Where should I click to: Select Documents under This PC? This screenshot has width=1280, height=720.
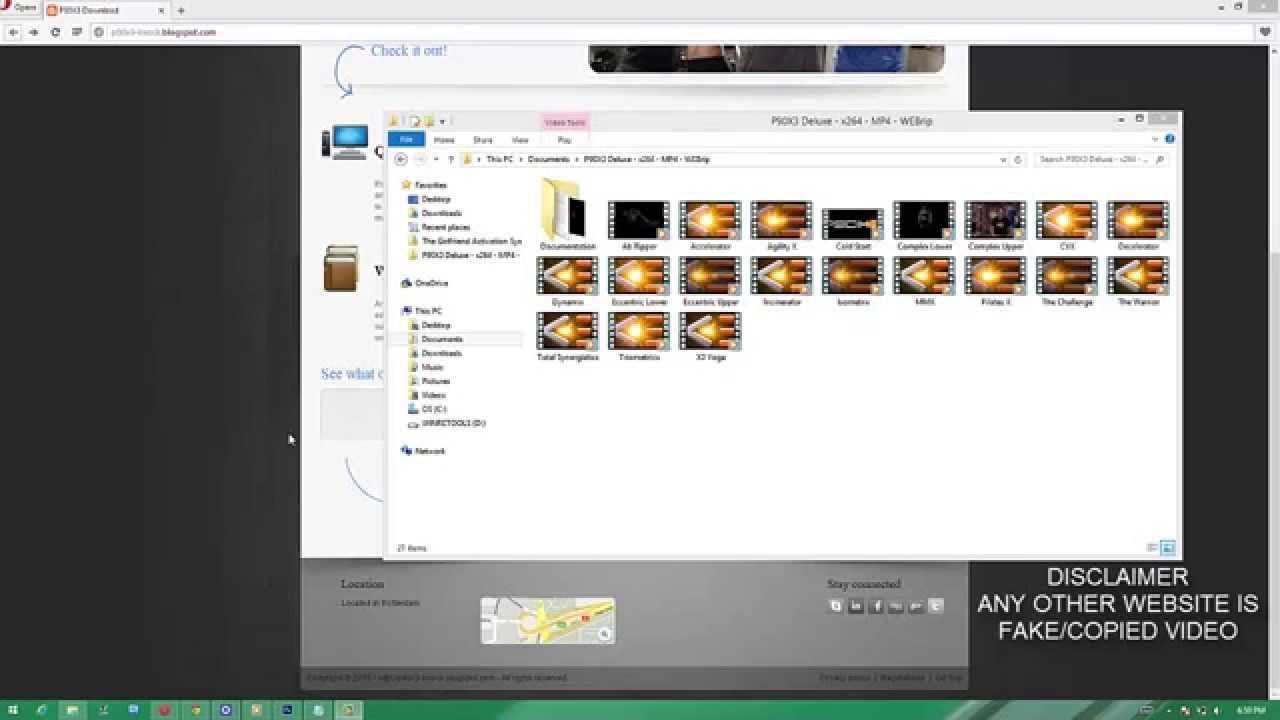(x=441, y=339)
